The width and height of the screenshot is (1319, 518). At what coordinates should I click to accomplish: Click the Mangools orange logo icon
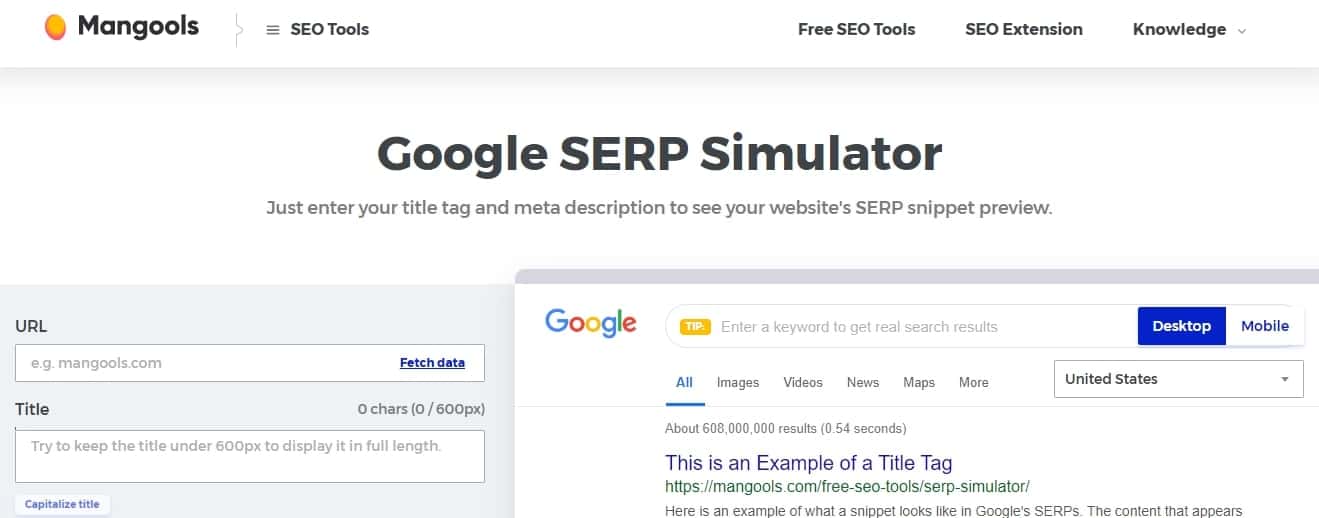[56, 27]
